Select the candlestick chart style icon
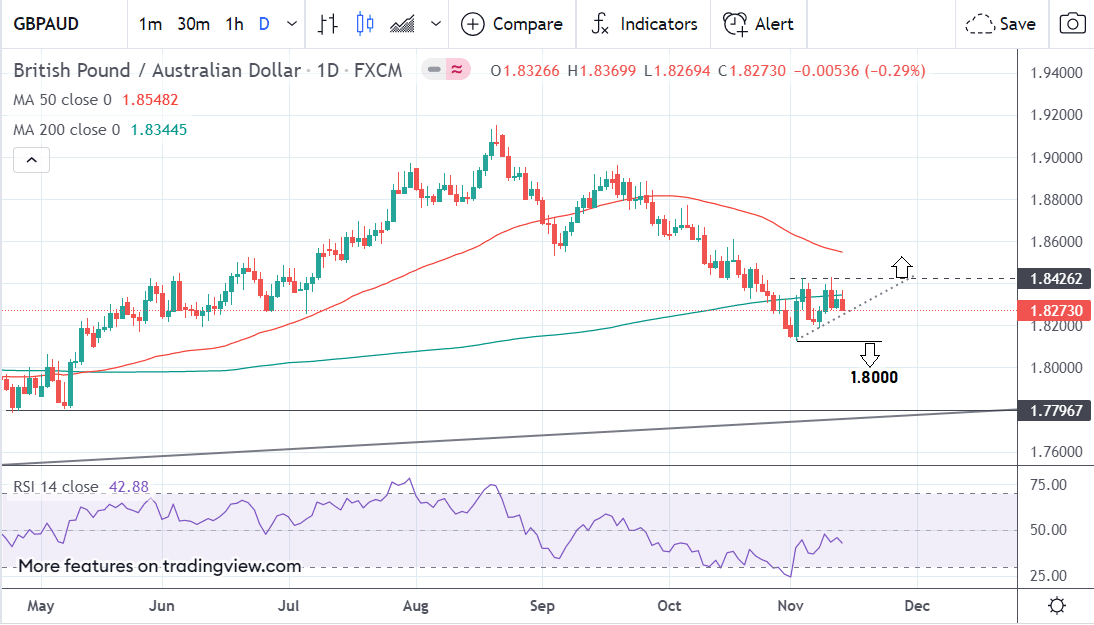The width and height of the screenshot is (1094, 625). 364,24
